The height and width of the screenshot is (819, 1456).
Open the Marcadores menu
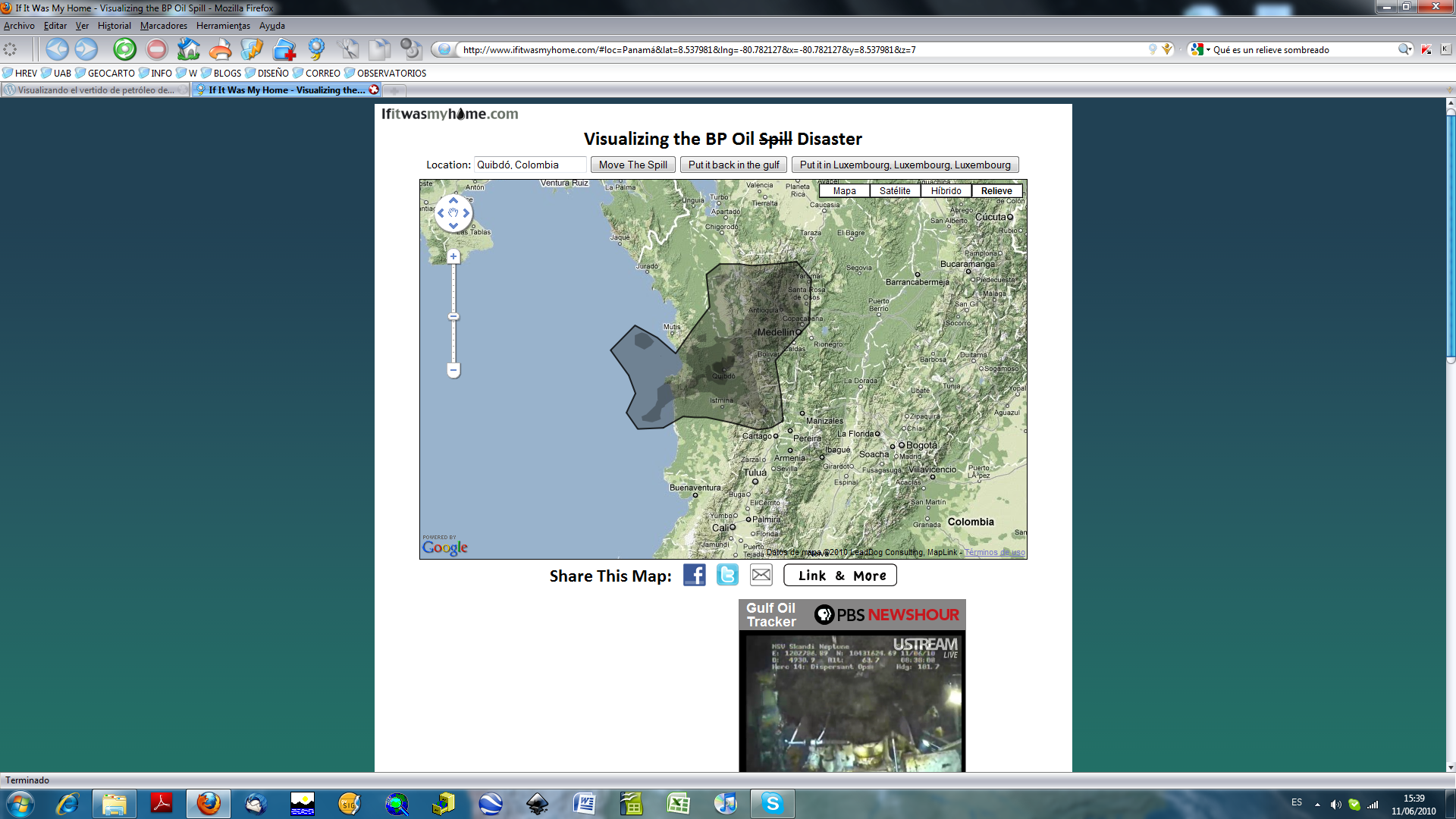pos(163,26)
